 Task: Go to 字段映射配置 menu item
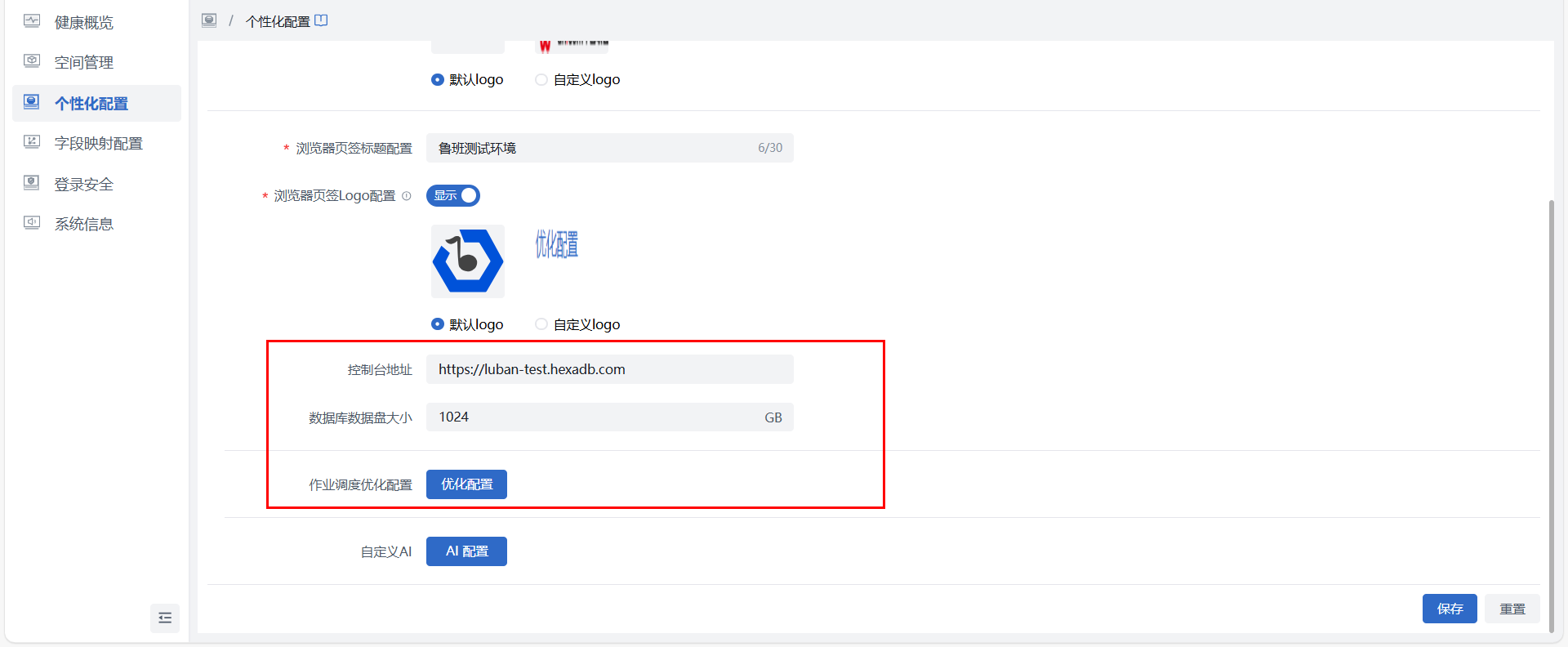(96, 143)
